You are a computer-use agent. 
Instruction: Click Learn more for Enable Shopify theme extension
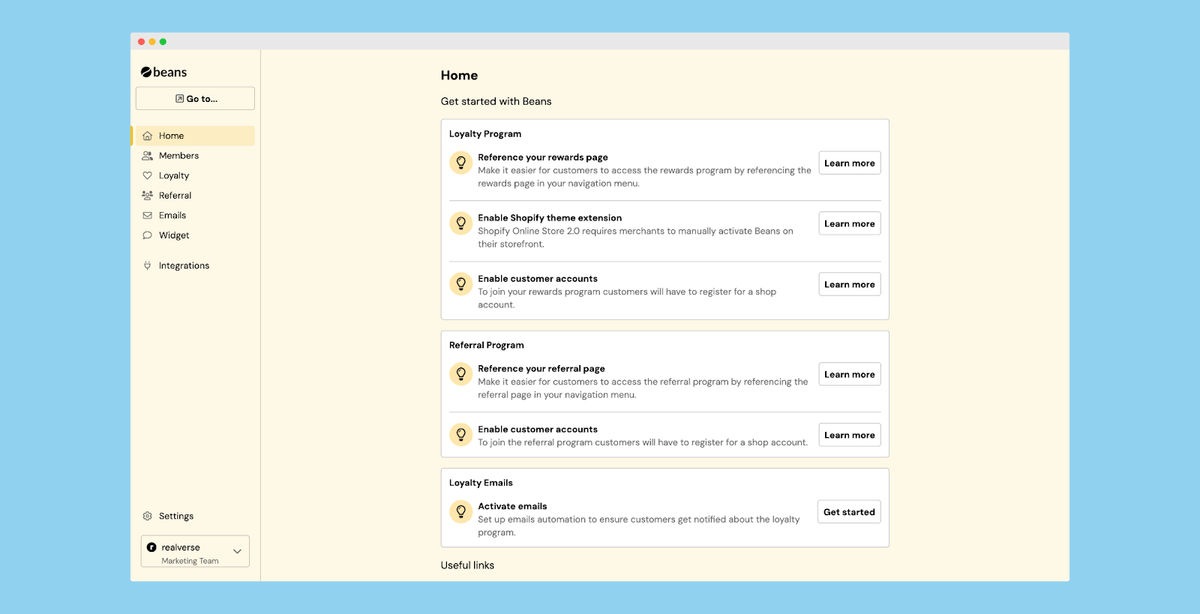(850, 224)
